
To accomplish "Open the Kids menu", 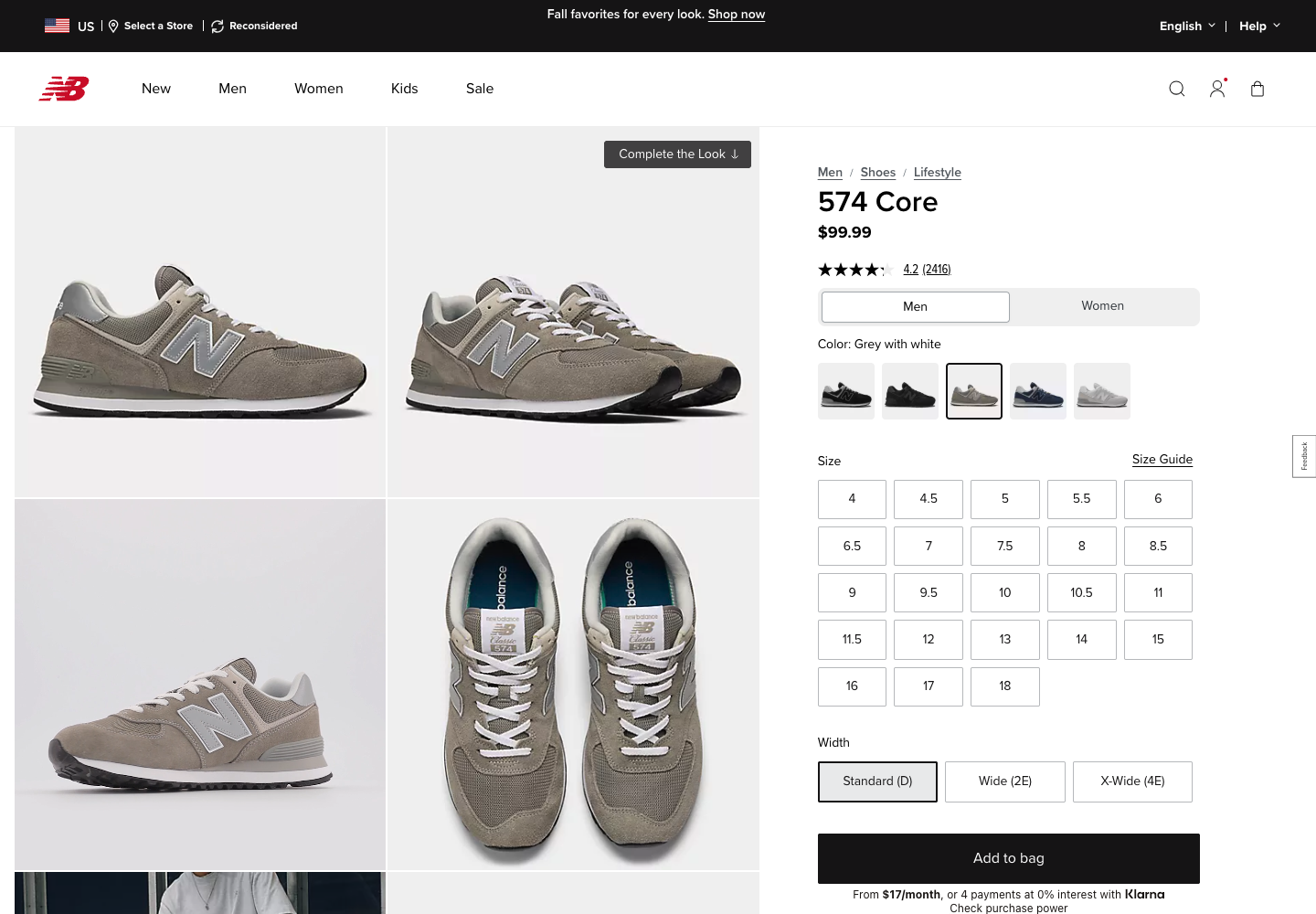I will tap(404, 89).
